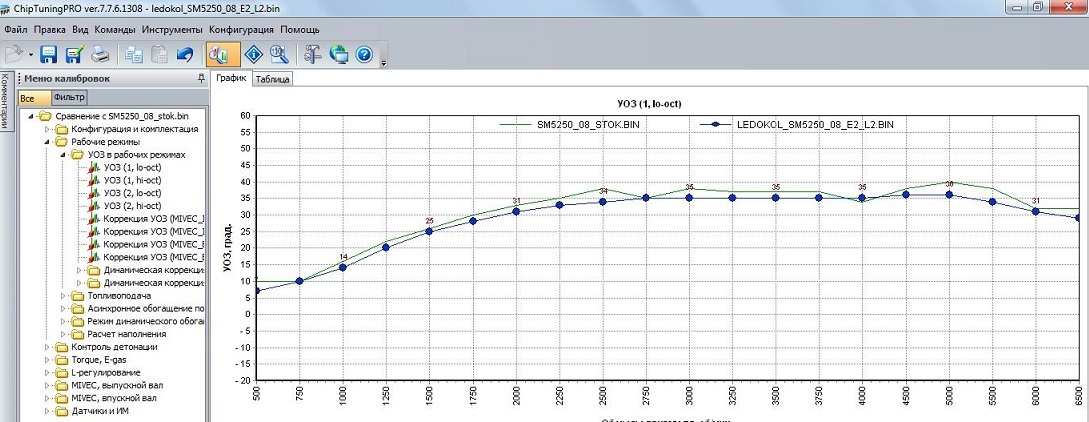The height and width of the screenshot is (422, 1089).
Task: Click the LEDOKOL_SM5250_08_E2_L2.BIN legend entry
Action: tap(814, 125)
